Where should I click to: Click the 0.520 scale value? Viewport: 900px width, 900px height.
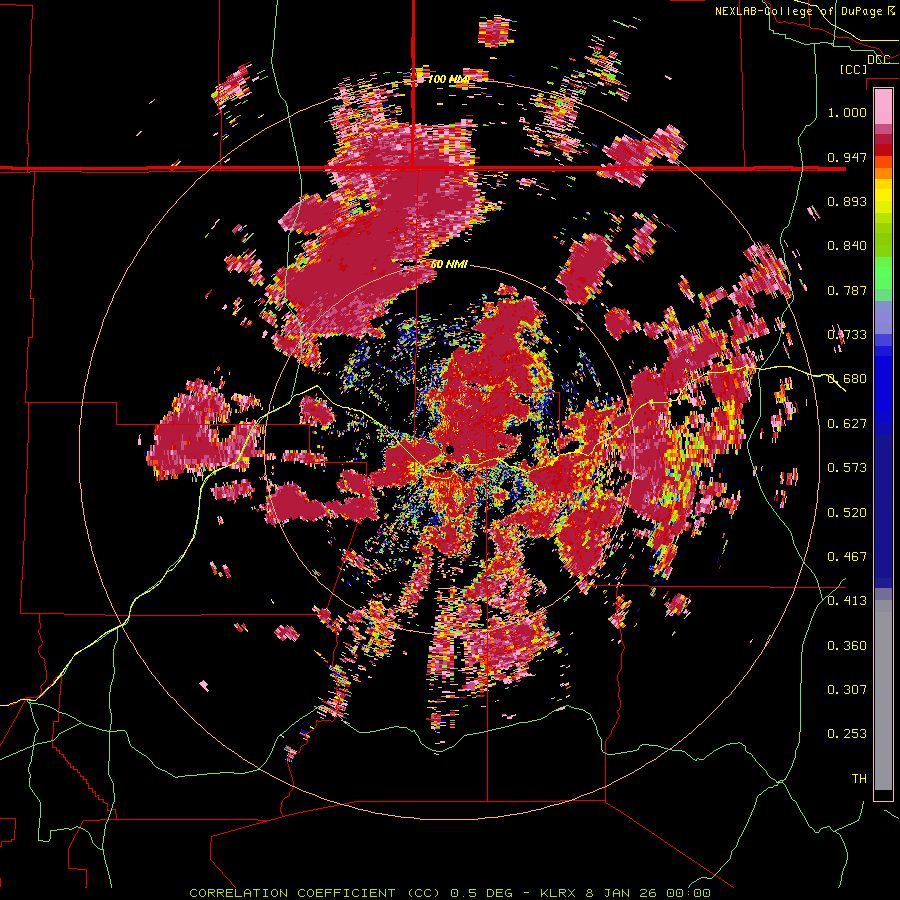pos(847,512)
